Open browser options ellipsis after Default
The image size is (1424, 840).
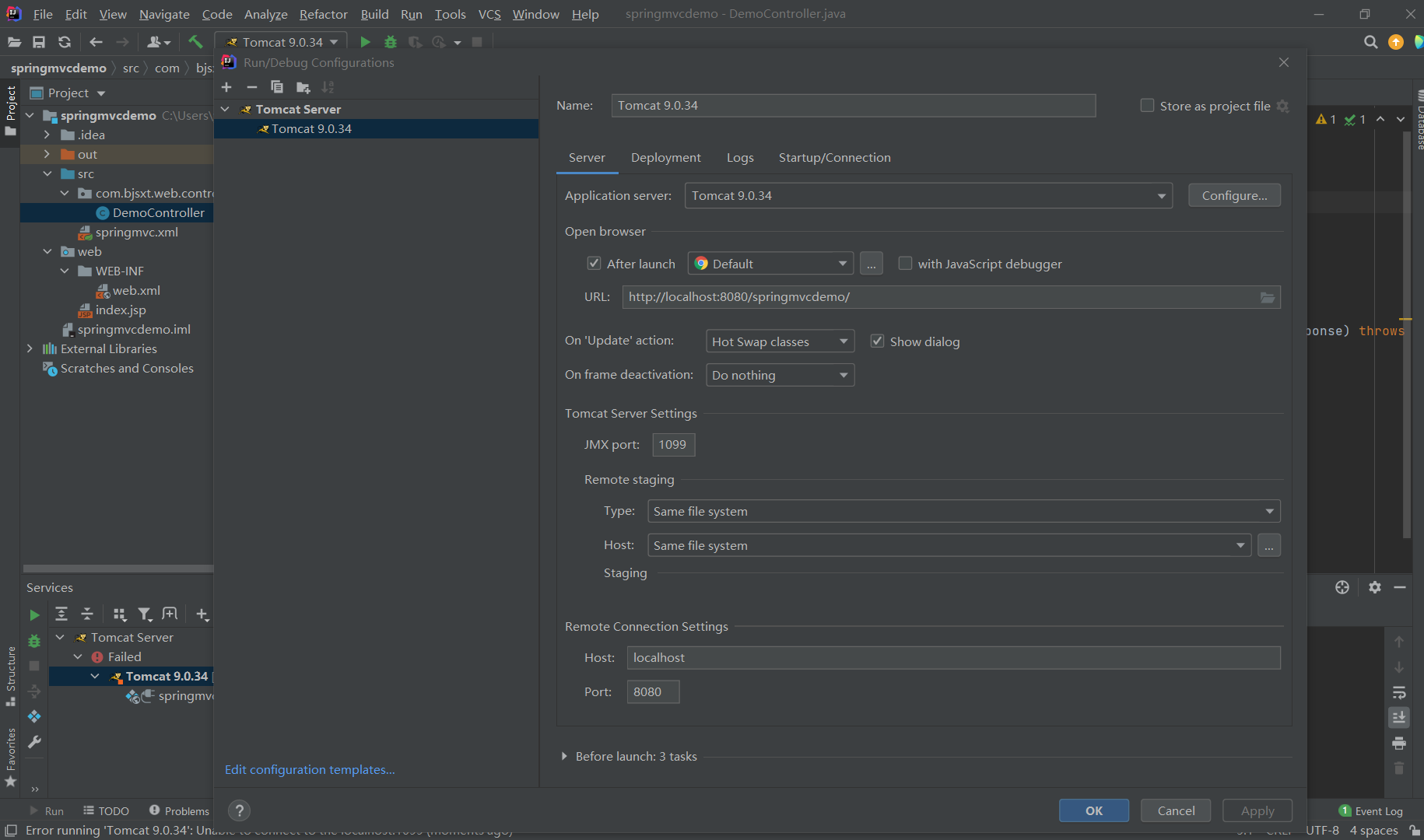[x=871, y=264]
